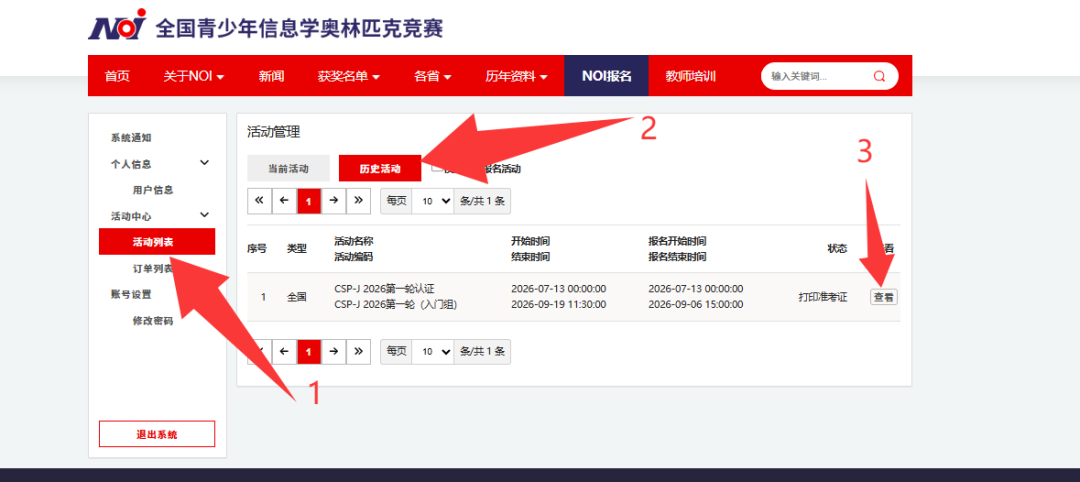Click activity name CSP-J 2026第一轮认证
The height and width of the screenshot is (482, 1080).
click(384, 289)
